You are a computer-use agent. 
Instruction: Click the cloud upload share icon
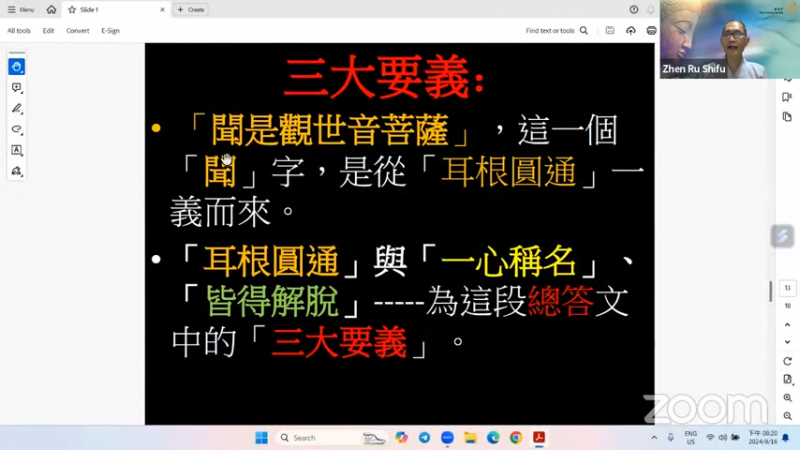click(x=631, y=31)
